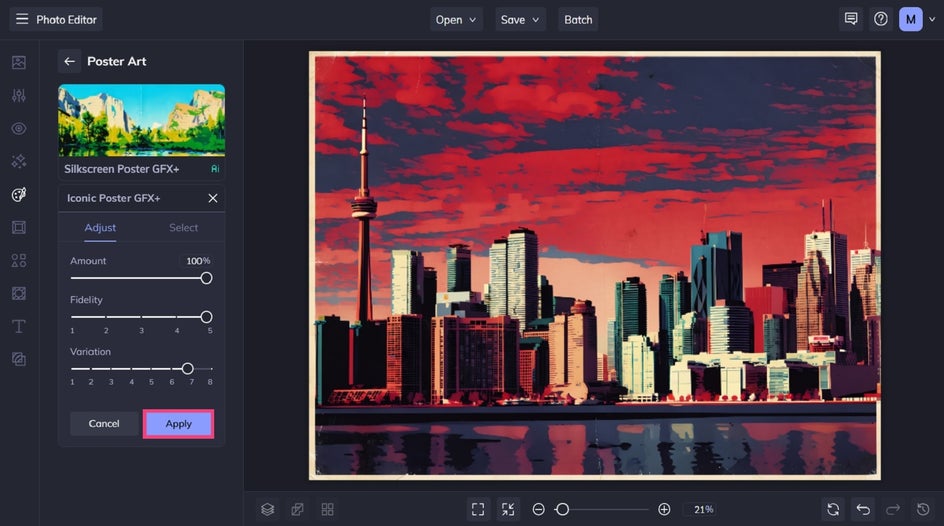
Task: Click the Photo Editor title text
Action: (66, 19)
